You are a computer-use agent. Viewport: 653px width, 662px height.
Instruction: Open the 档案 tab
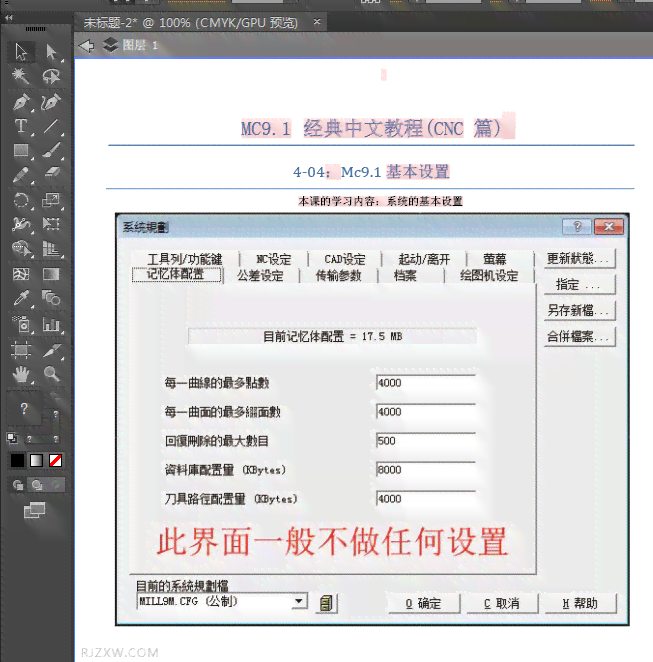[x=405, y=276]
